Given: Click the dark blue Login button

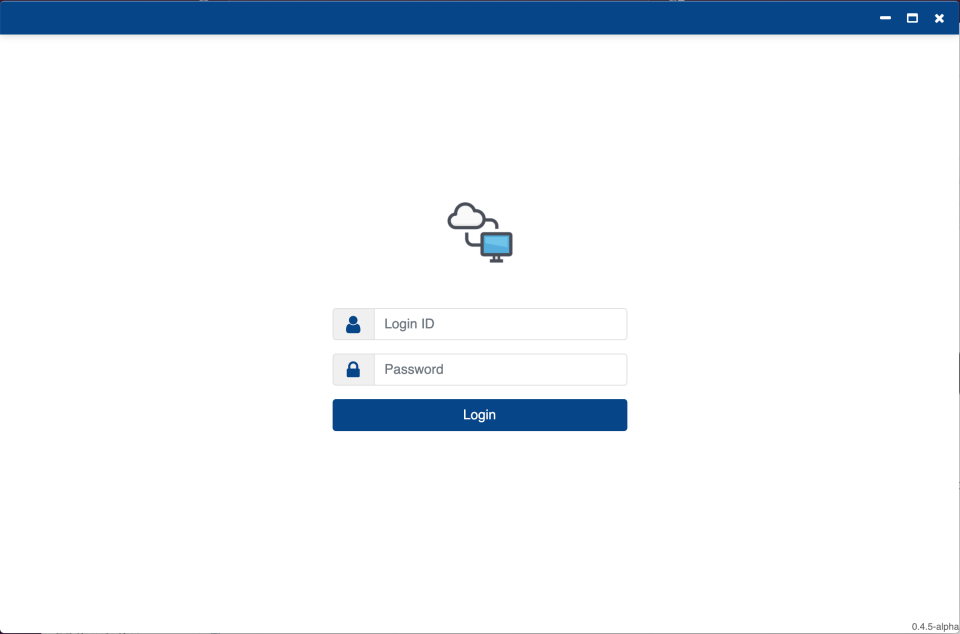Looking at the screenshot, I should [x=479, y=414].
